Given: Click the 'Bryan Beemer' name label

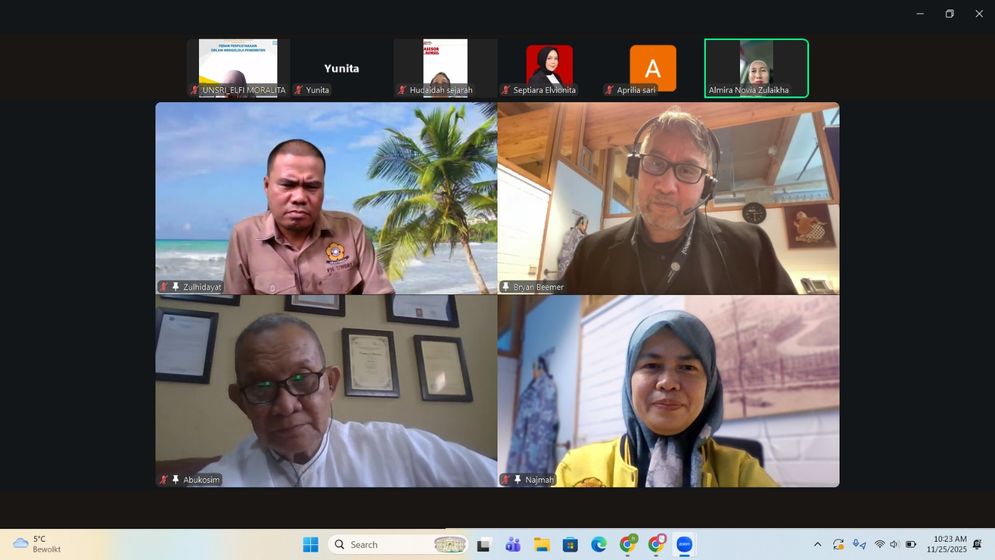Looking at the screenshot, I should 538,287.
